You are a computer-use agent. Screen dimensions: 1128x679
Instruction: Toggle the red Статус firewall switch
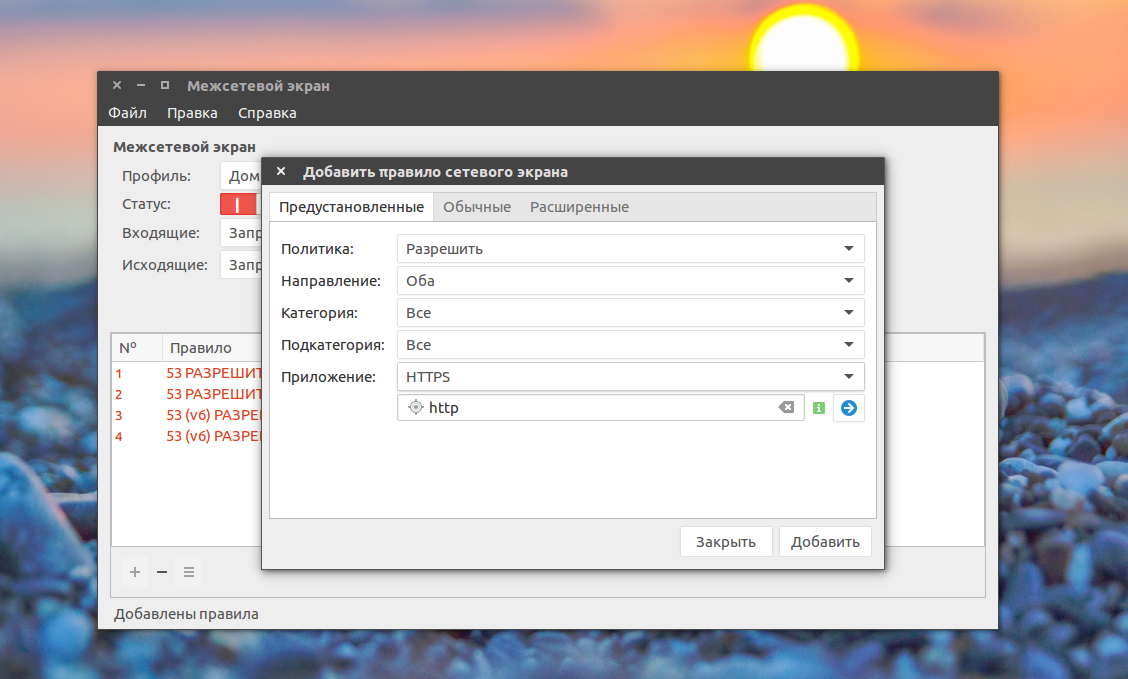click(x=239, y=204)
